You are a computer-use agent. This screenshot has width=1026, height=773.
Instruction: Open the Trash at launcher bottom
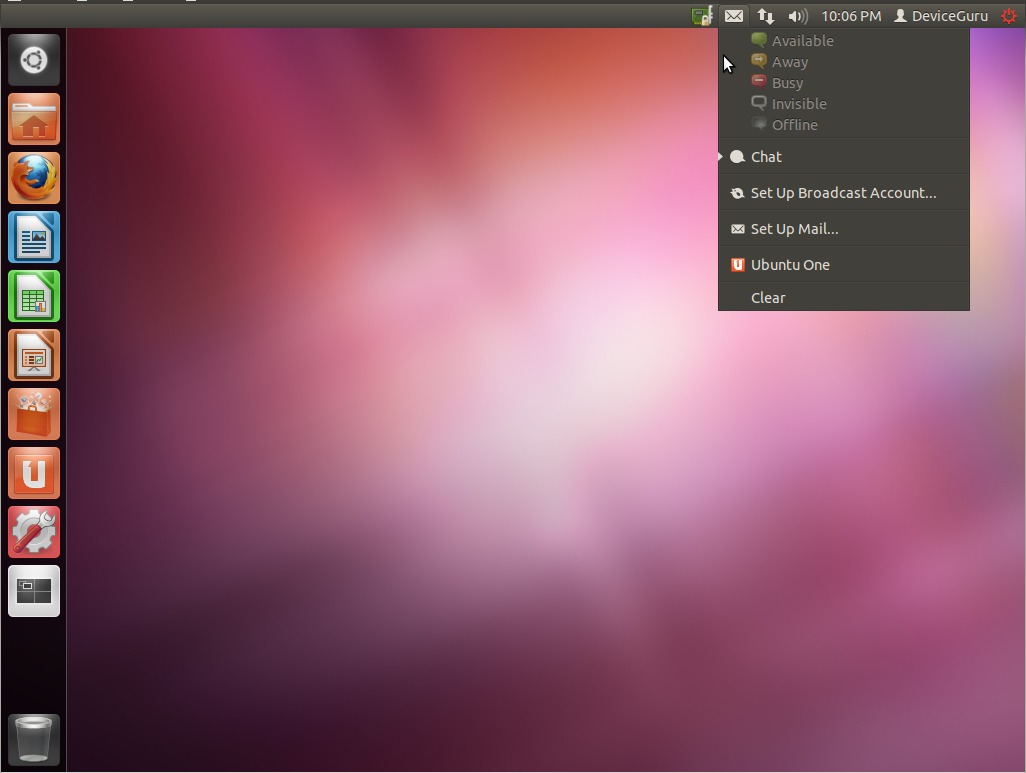(34, 740)
